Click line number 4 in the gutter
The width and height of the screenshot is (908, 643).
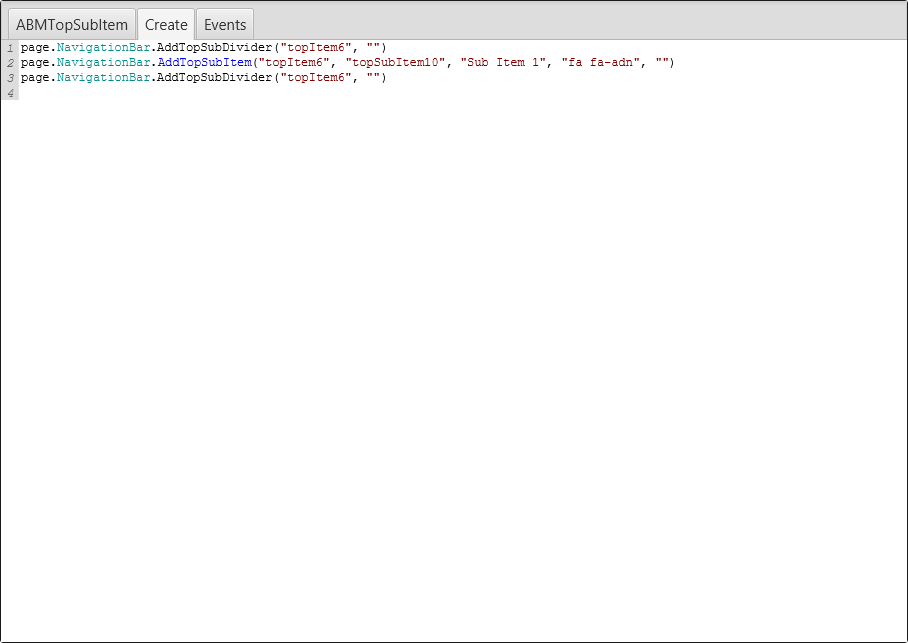[10, 93]
